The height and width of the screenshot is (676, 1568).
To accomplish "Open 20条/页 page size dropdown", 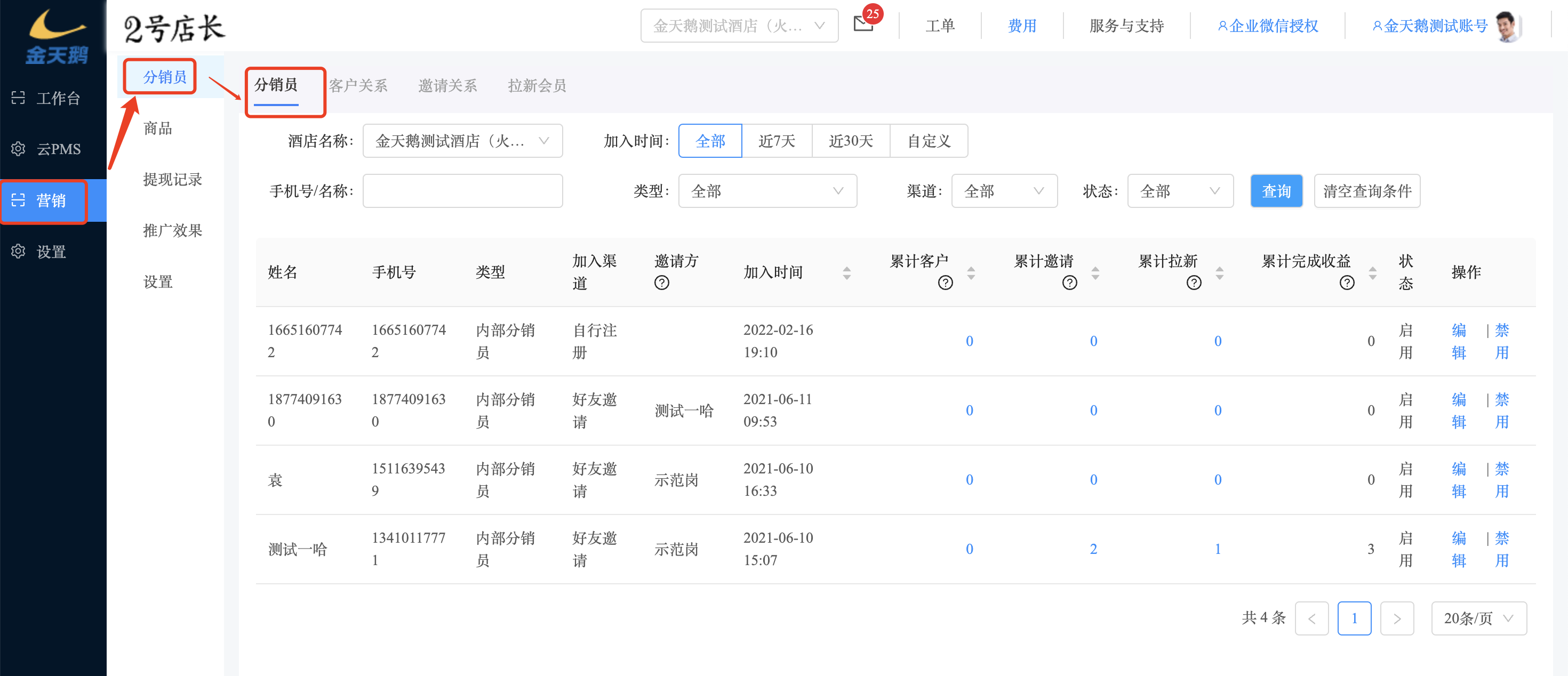I will 1479,619.
